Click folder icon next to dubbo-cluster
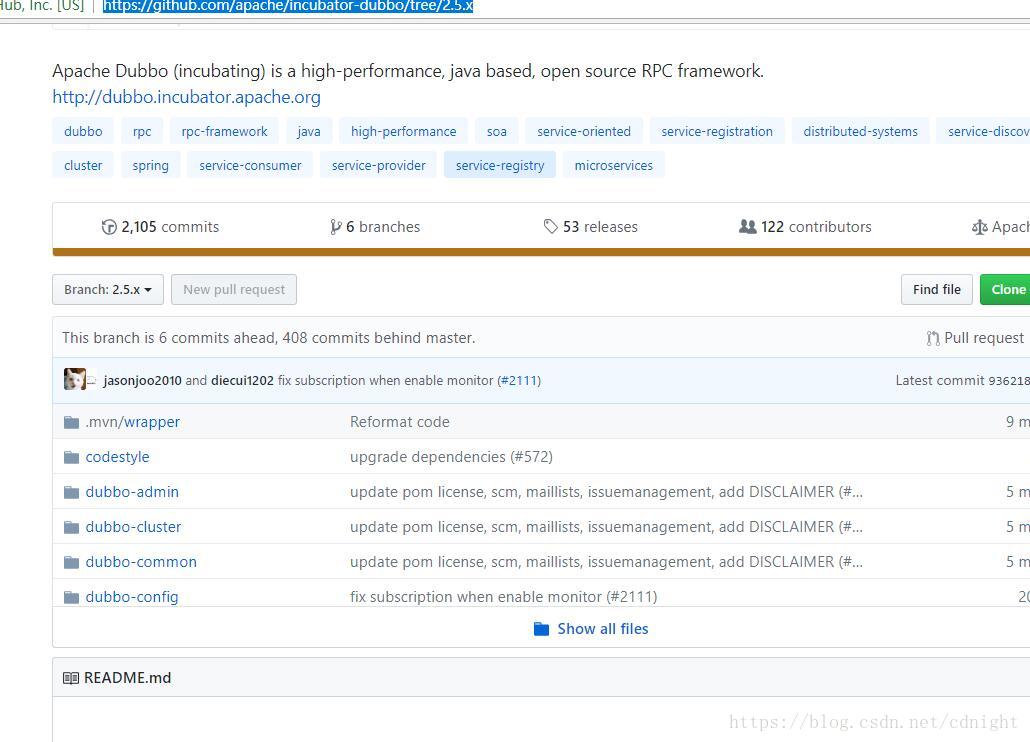 (72, 527)
